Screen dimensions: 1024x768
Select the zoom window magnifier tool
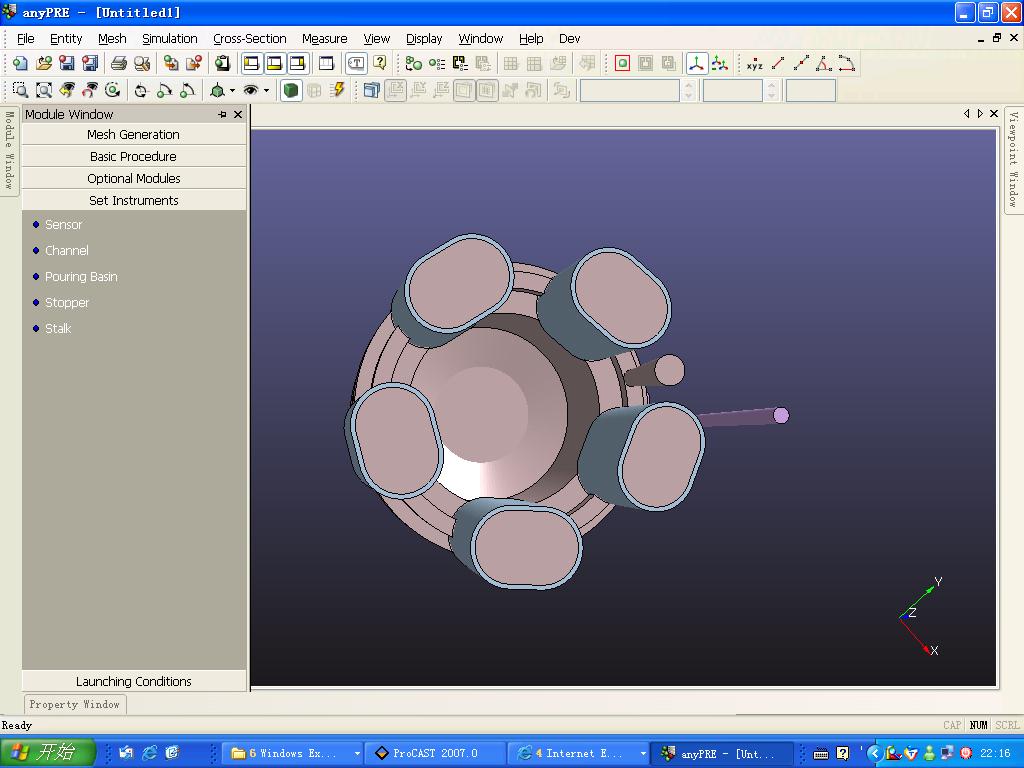coord(20,90)
